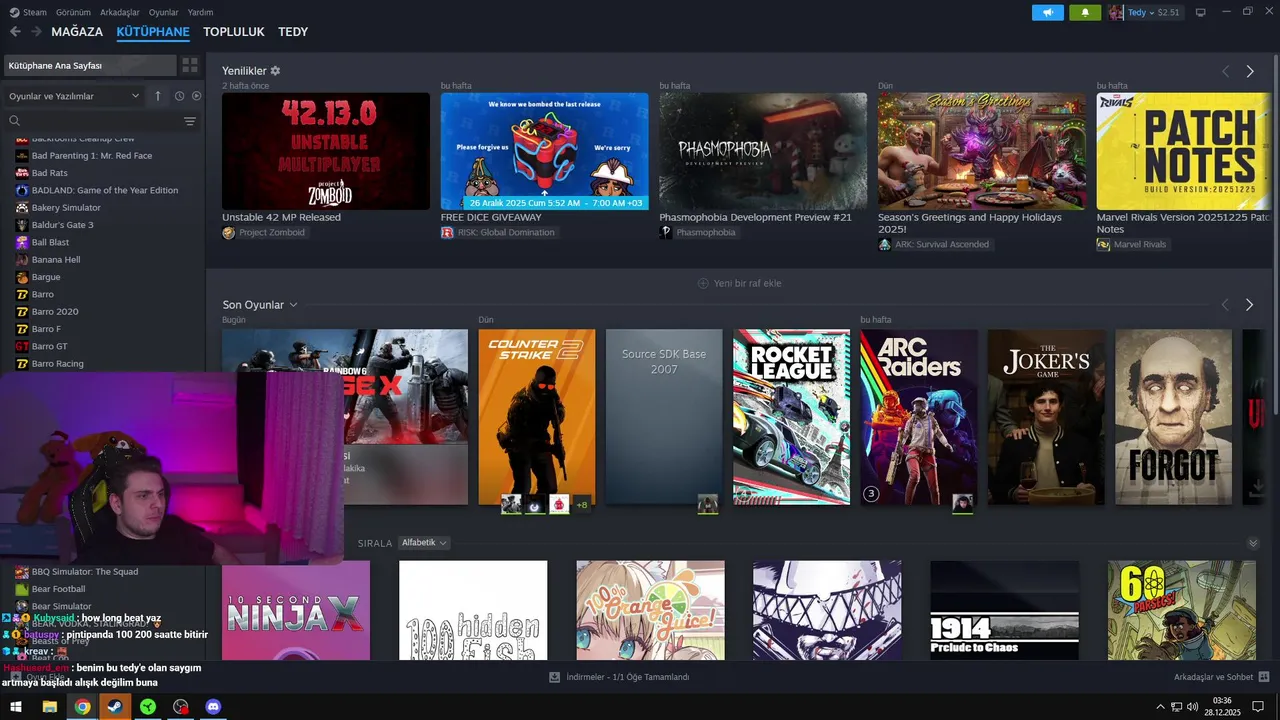The image size is (1280, 720).
Task: Select The Joker's Game cover
Action: click(1046, 417)
